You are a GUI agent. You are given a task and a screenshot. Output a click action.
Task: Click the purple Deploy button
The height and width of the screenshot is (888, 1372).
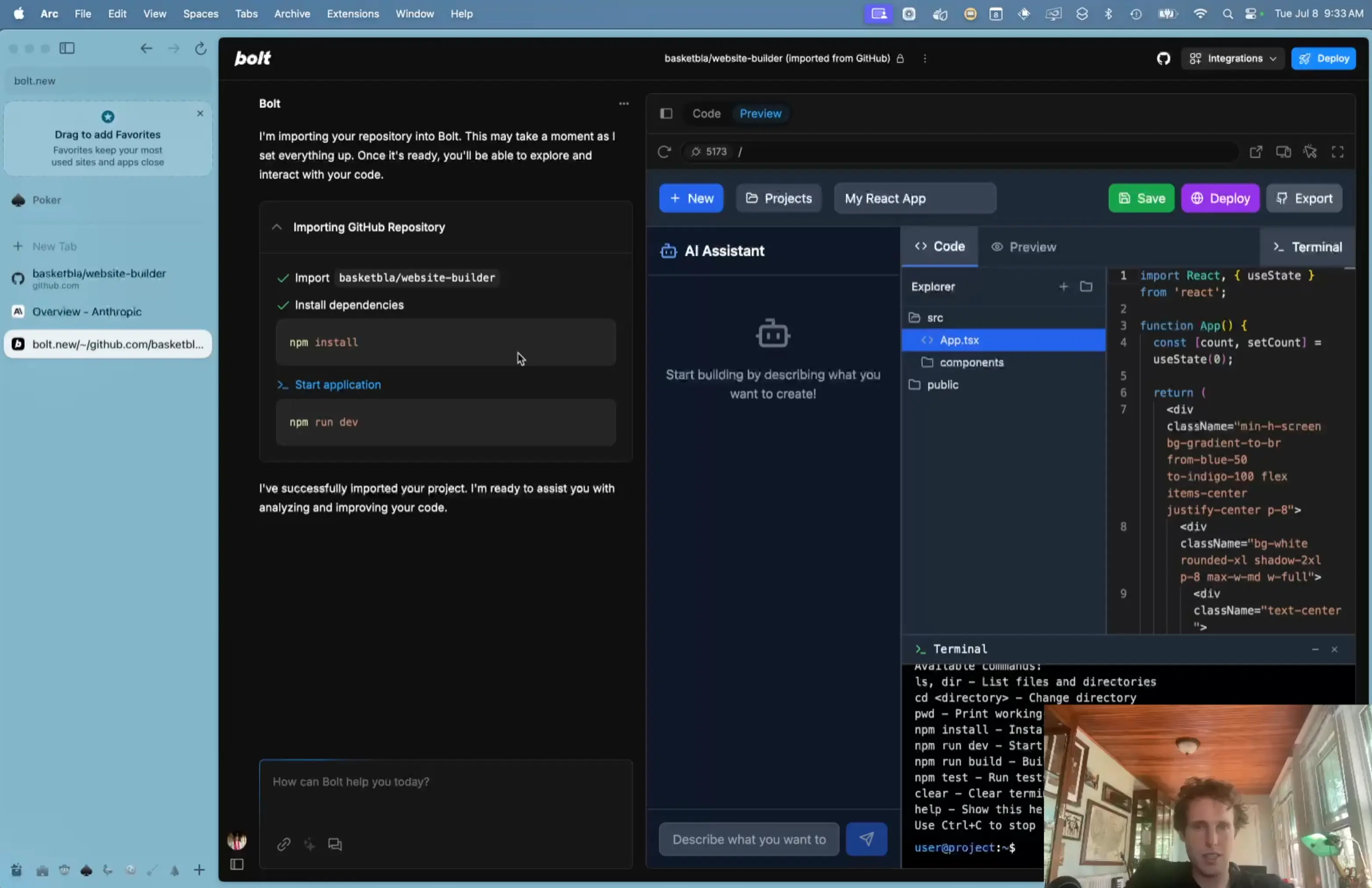pyautogui.click(x=1221, y=198)
